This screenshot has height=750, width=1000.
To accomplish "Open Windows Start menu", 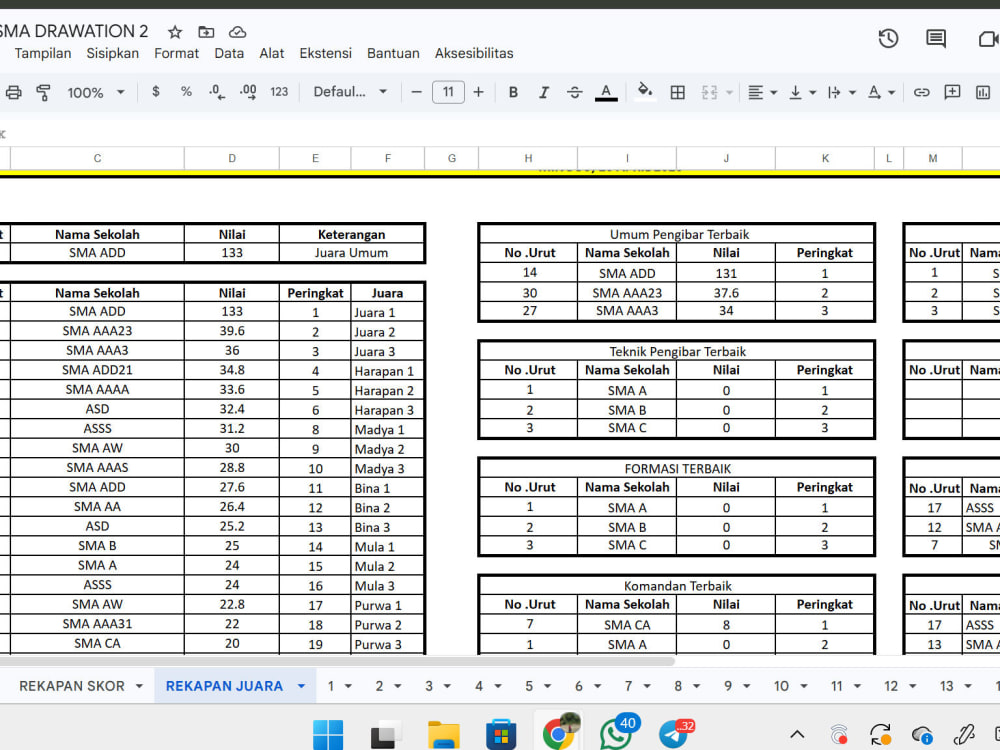I will click(x=328, y=735).
